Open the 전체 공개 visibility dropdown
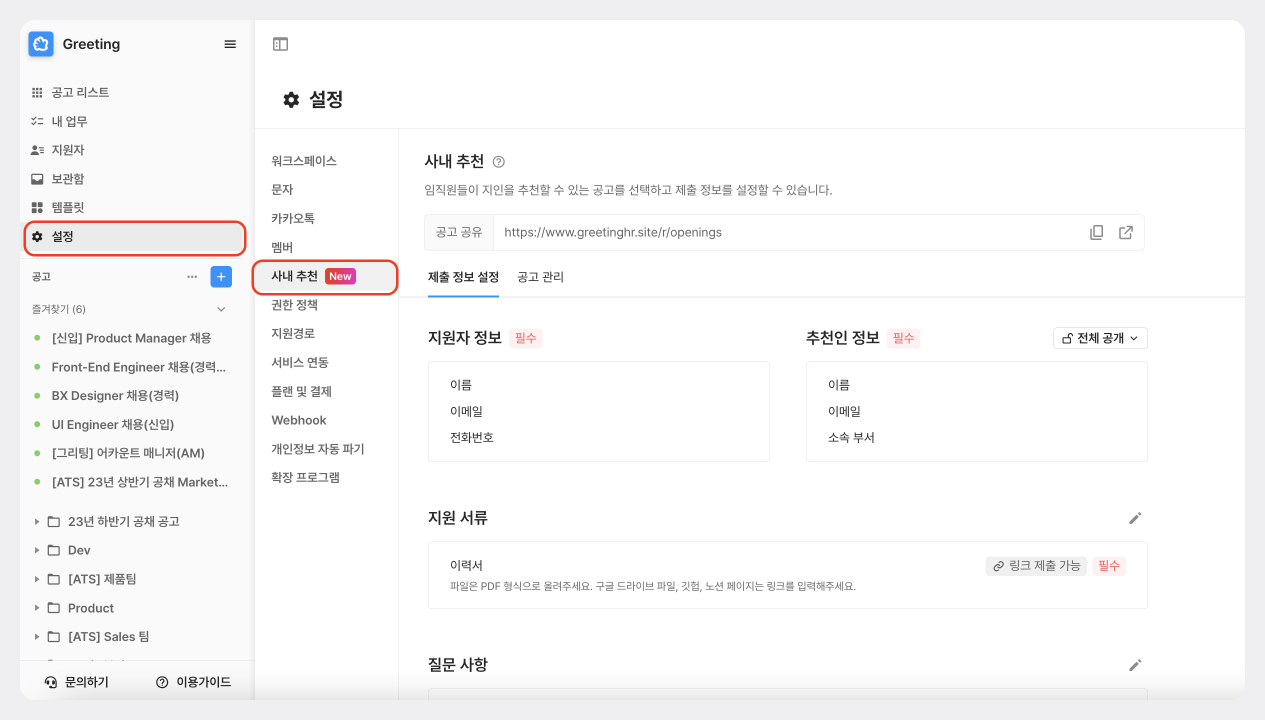 click(x=1100, y=338)
